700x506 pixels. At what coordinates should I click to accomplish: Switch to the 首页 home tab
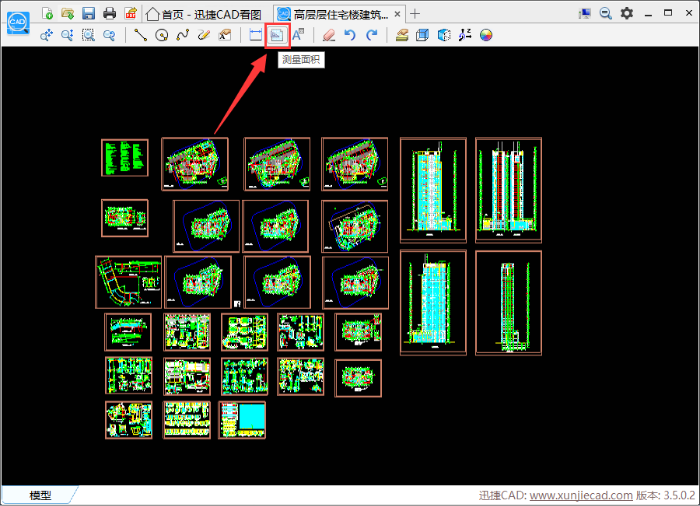point(206,14)
